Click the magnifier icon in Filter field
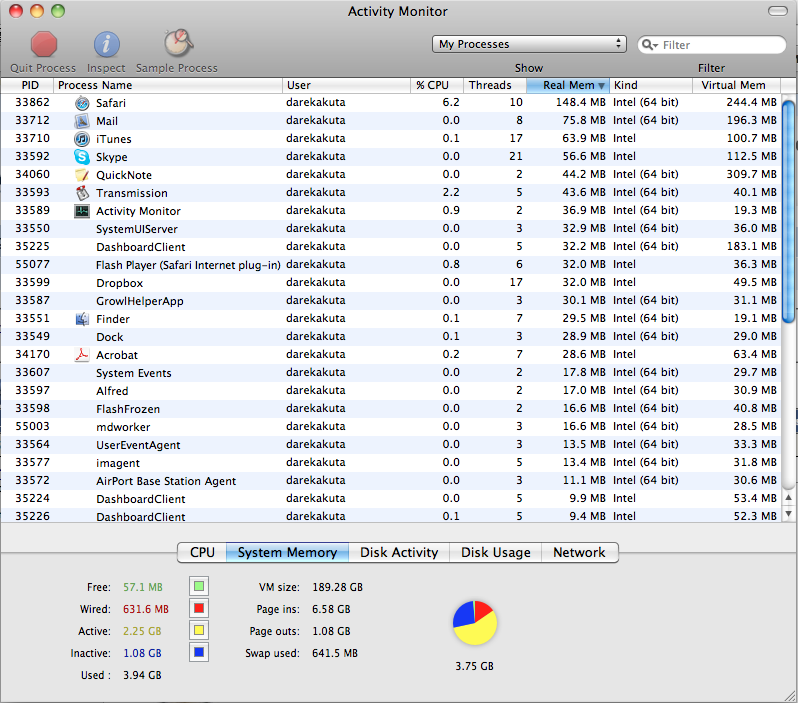Viewport: 798px width, 703px height. 649,45
